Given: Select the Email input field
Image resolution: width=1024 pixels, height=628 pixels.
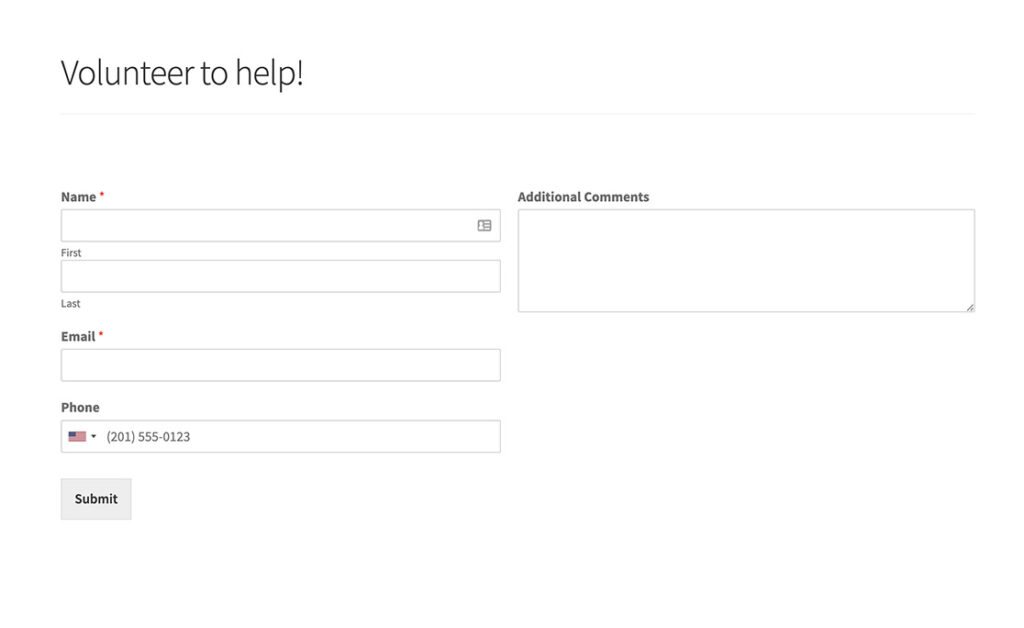Looking at the screenshot, I should [280, 365].
